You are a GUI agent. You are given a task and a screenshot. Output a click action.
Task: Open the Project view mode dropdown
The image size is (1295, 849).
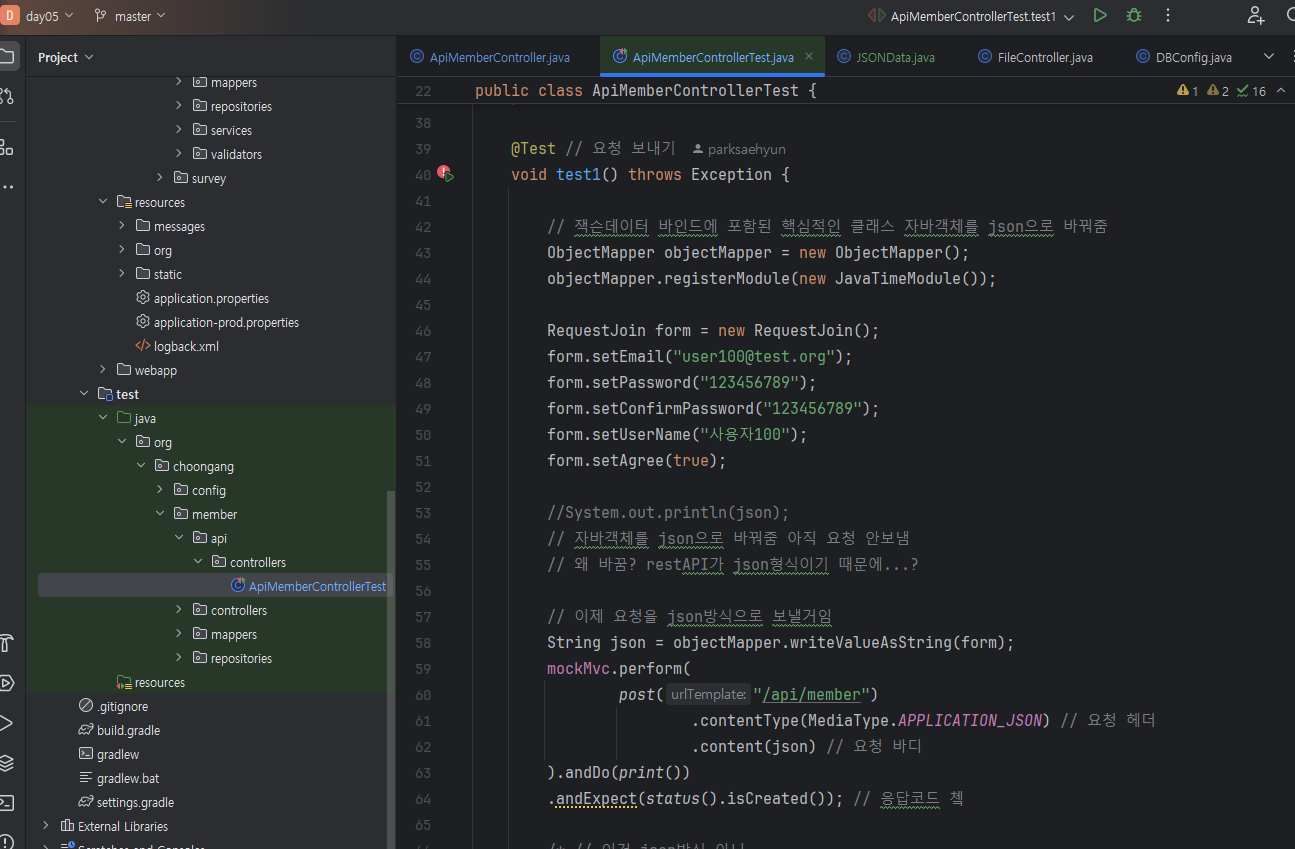tap(66, 57)
